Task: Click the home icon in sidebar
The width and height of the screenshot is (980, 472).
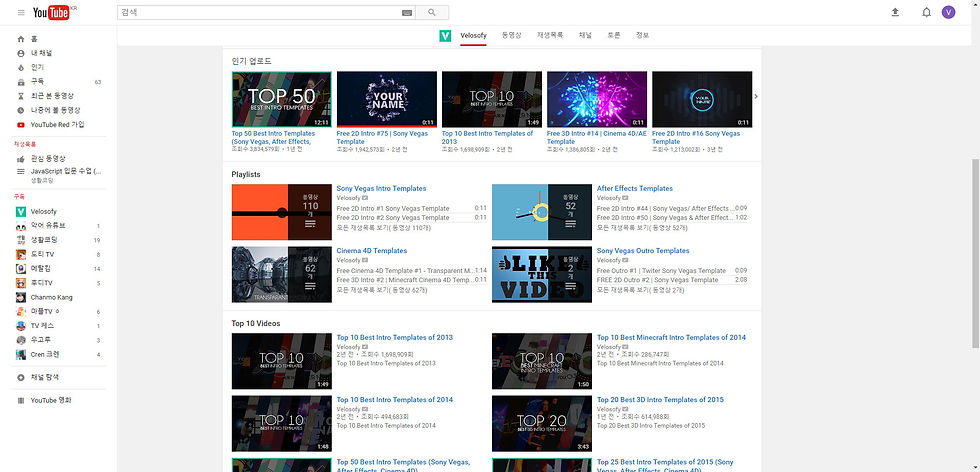Action: click(21, 39)
